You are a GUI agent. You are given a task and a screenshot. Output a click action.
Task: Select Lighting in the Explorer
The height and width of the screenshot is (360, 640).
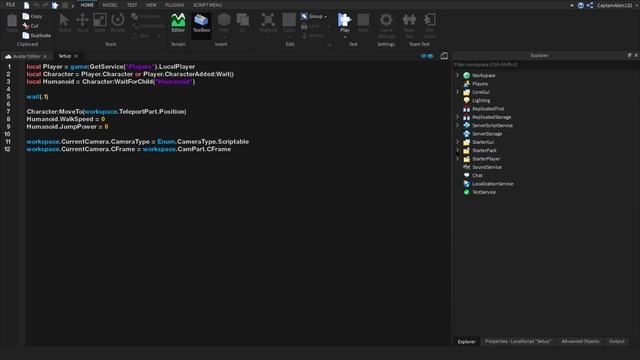tap(481, 100)
